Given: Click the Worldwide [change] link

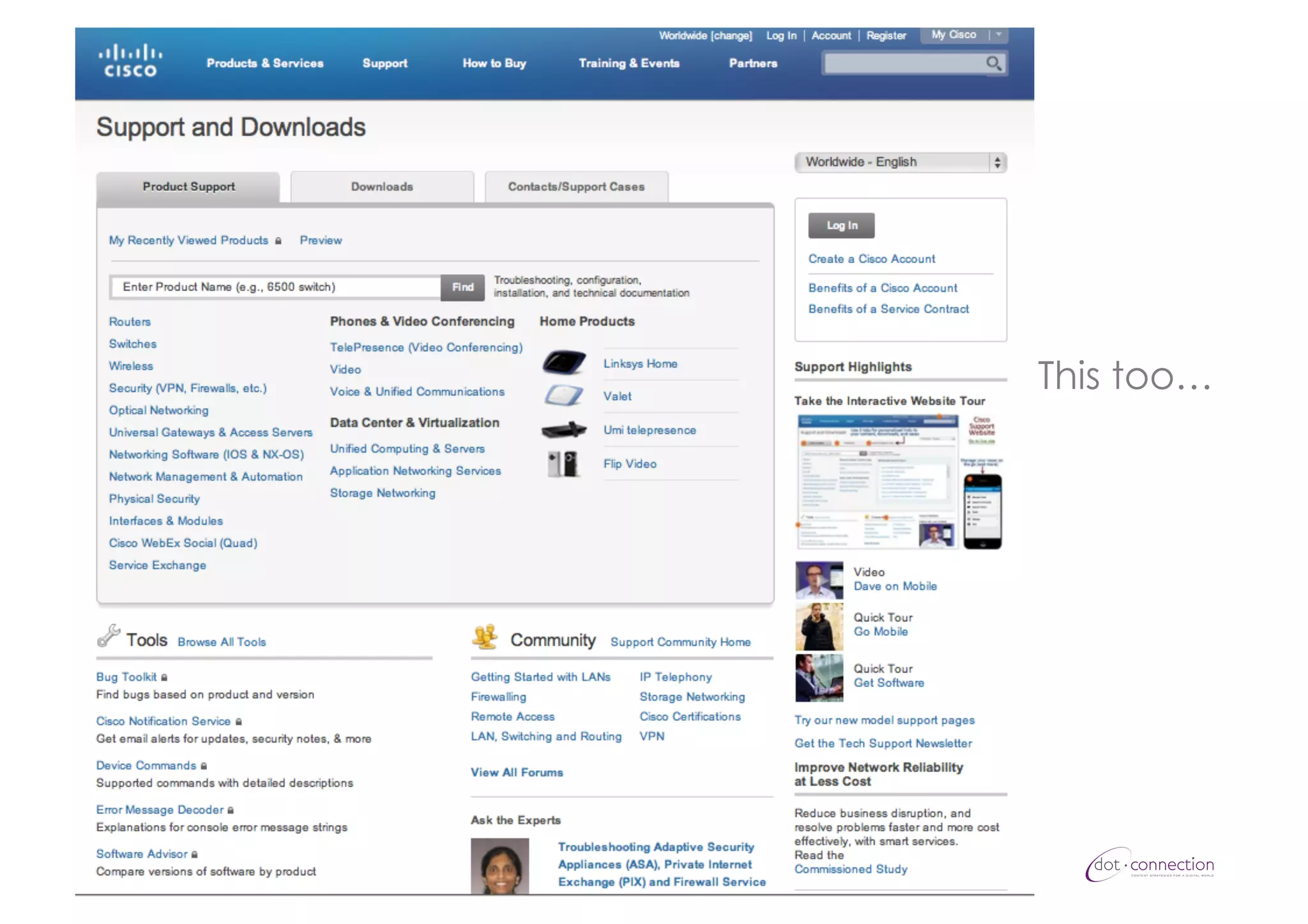Looking at the screenshot, I should 705,36.
